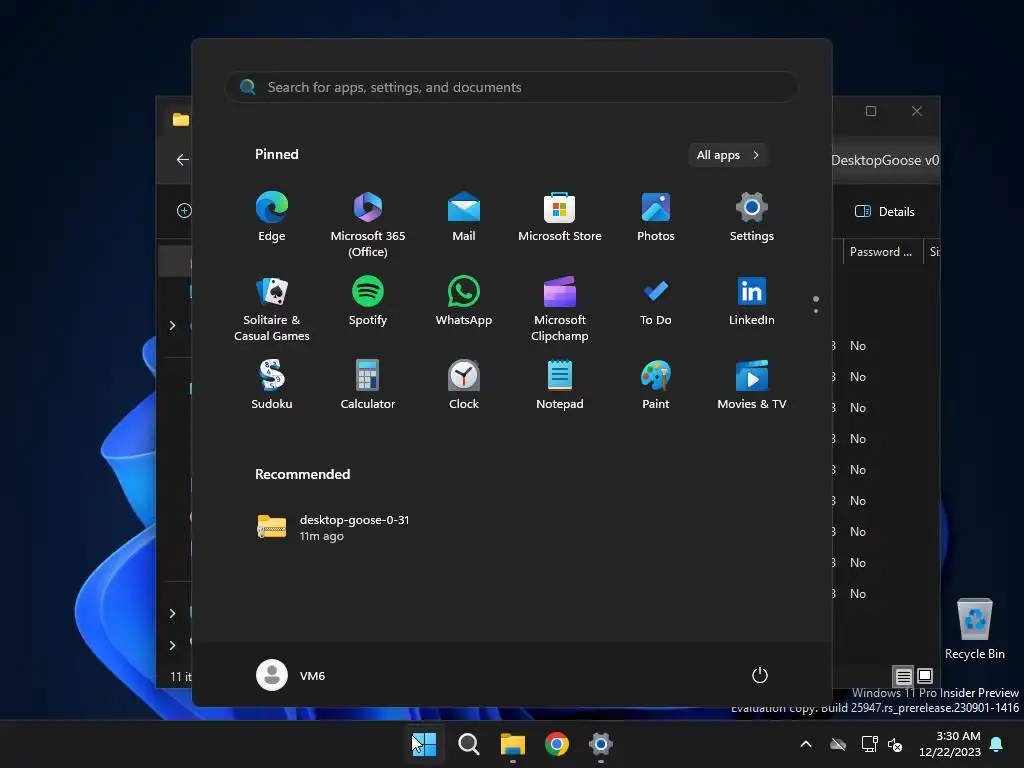Launch WhatsApp

click(464, 301)
